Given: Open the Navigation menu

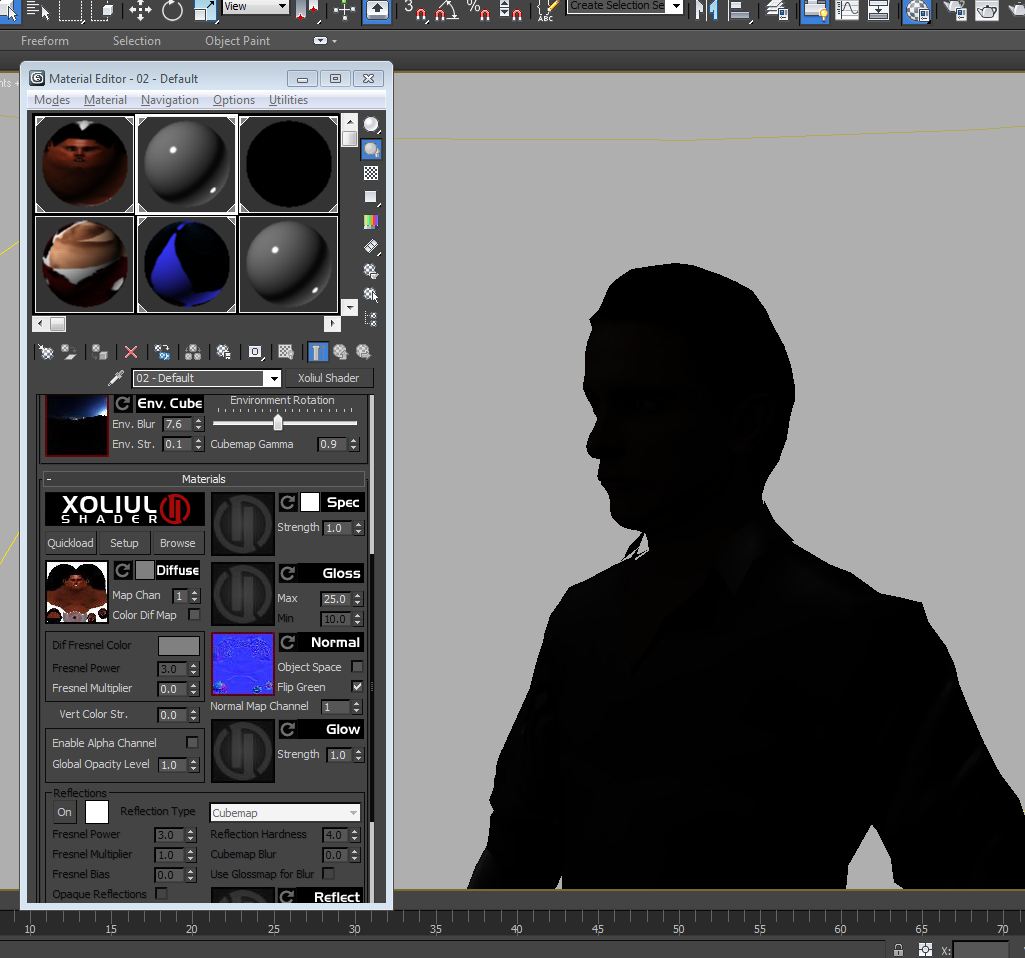Looking at the screenshot, I should pyautogui.click(x=169, y=100).
